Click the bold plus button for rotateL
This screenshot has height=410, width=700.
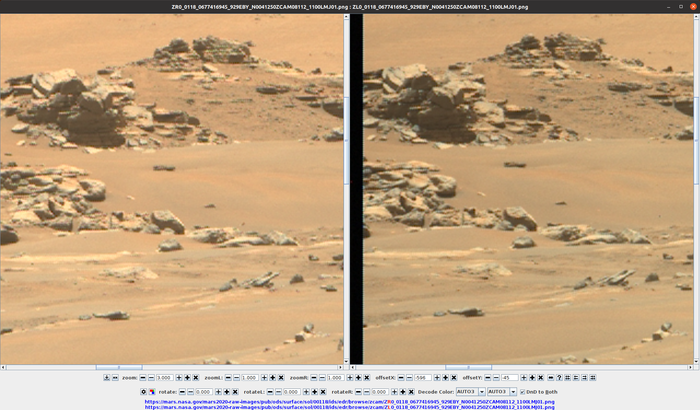315,392
